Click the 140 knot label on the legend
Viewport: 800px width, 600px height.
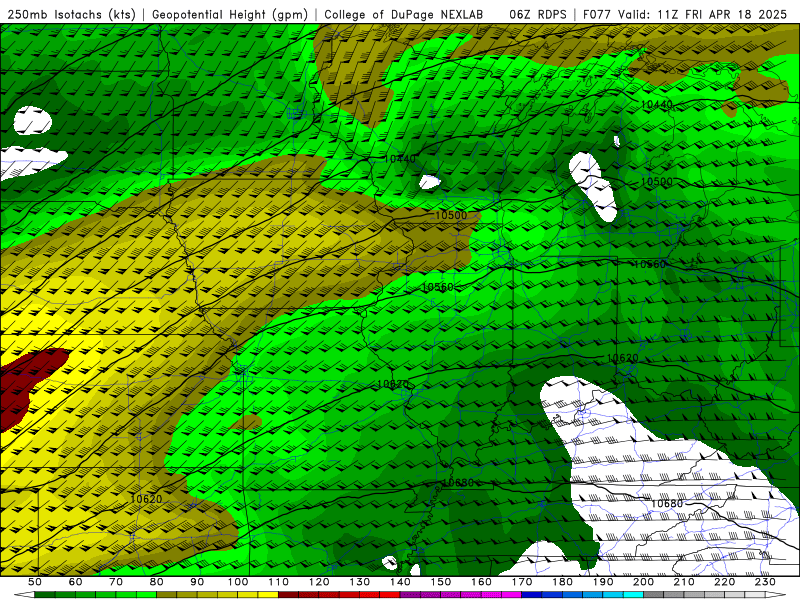[x=400, y=582]
